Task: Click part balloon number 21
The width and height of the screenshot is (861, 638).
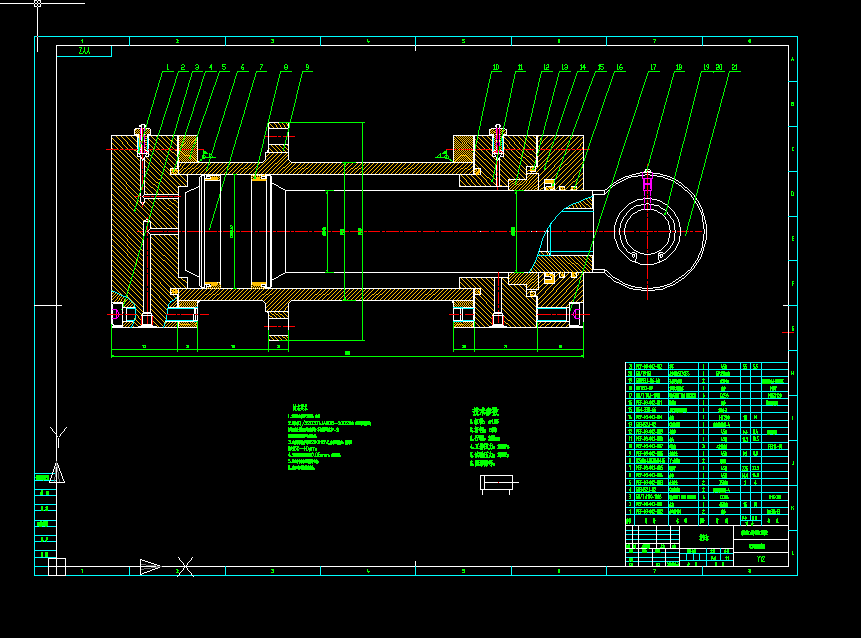Action: [734, 68]
